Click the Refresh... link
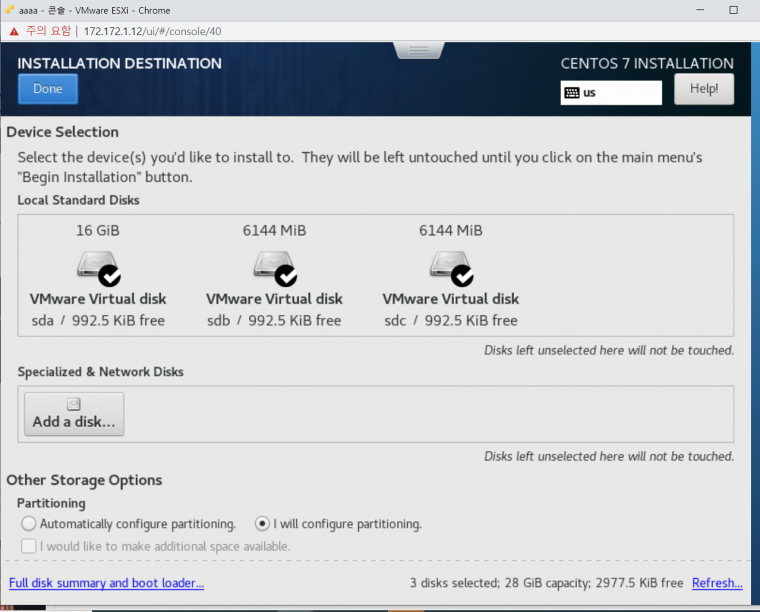The width and height of the screenshot is (760, 612). pyautogui.click(x=717, y=583)
